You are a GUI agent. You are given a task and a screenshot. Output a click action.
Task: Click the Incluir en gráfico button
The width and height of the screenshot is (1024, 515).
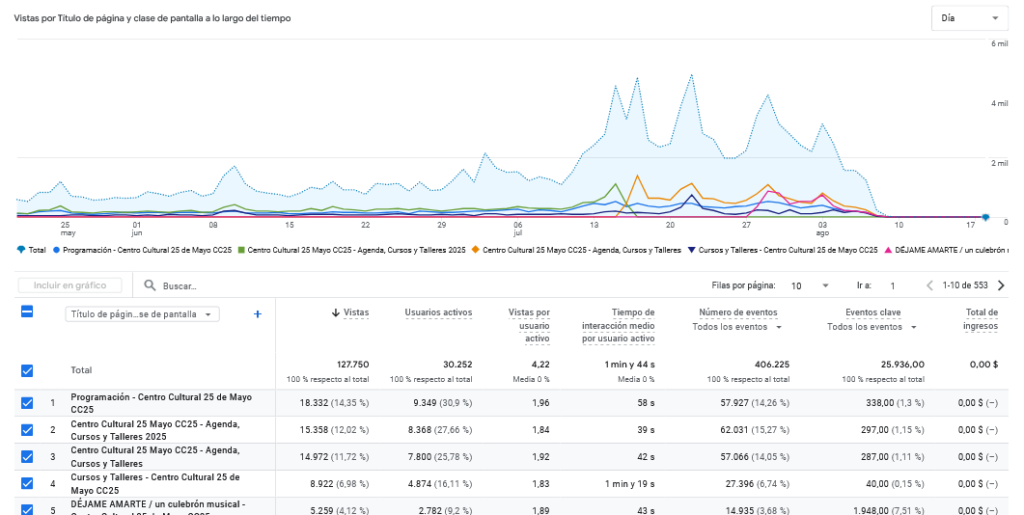70,286
